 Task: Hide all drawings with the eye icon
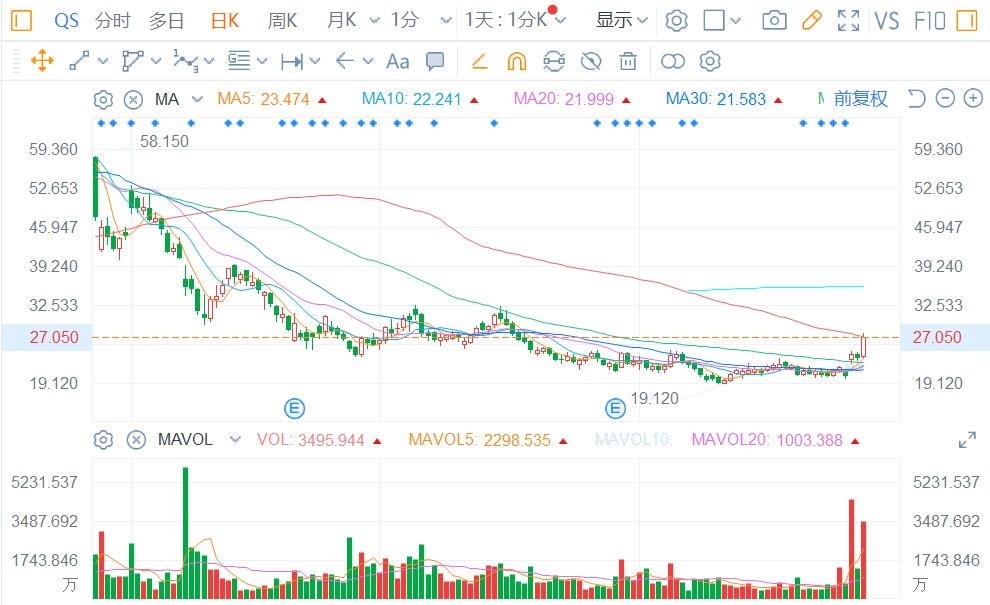tap(591, 62)
